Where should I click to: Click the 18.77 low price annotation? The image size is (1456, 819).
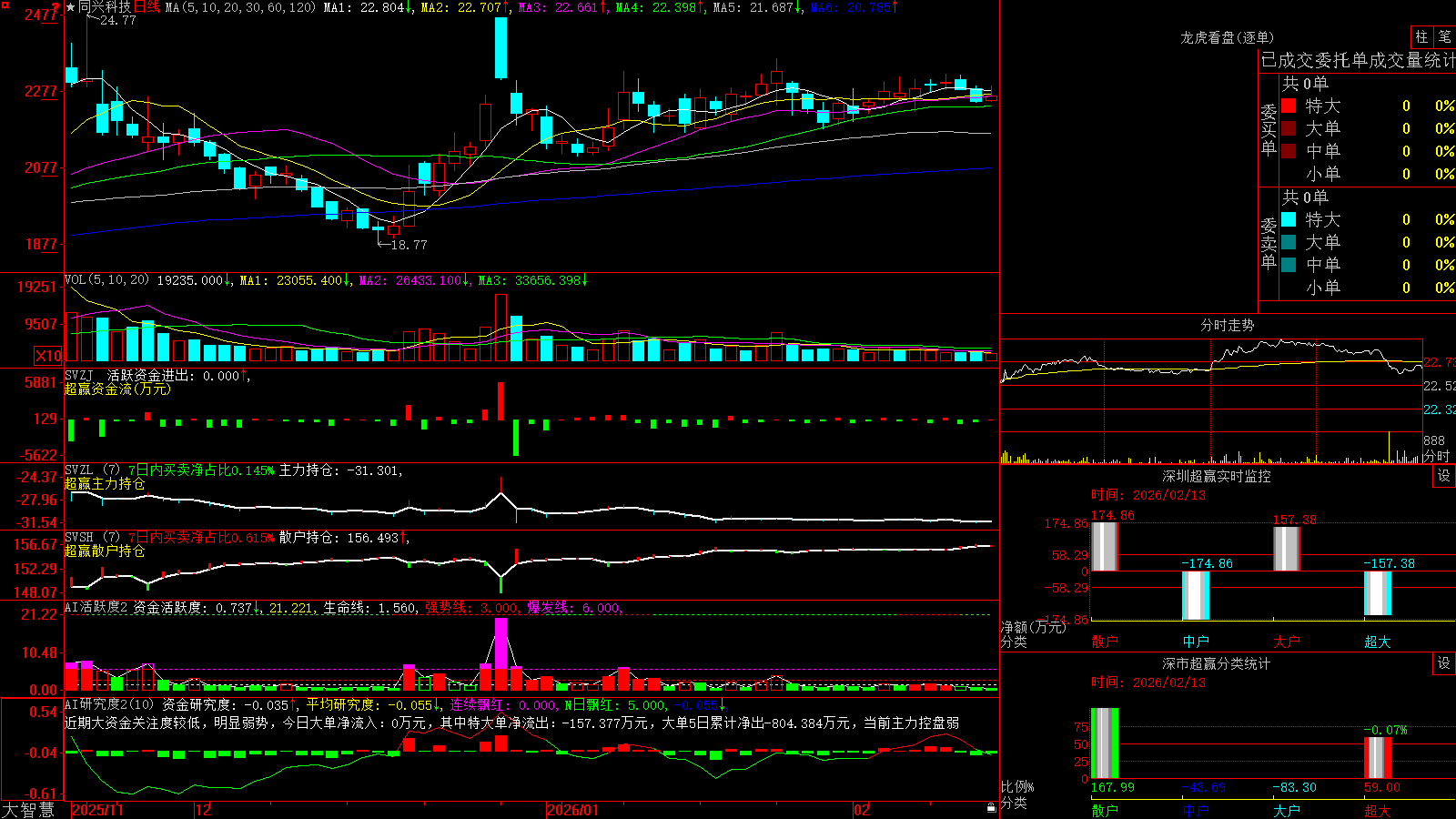coord(408,245)
